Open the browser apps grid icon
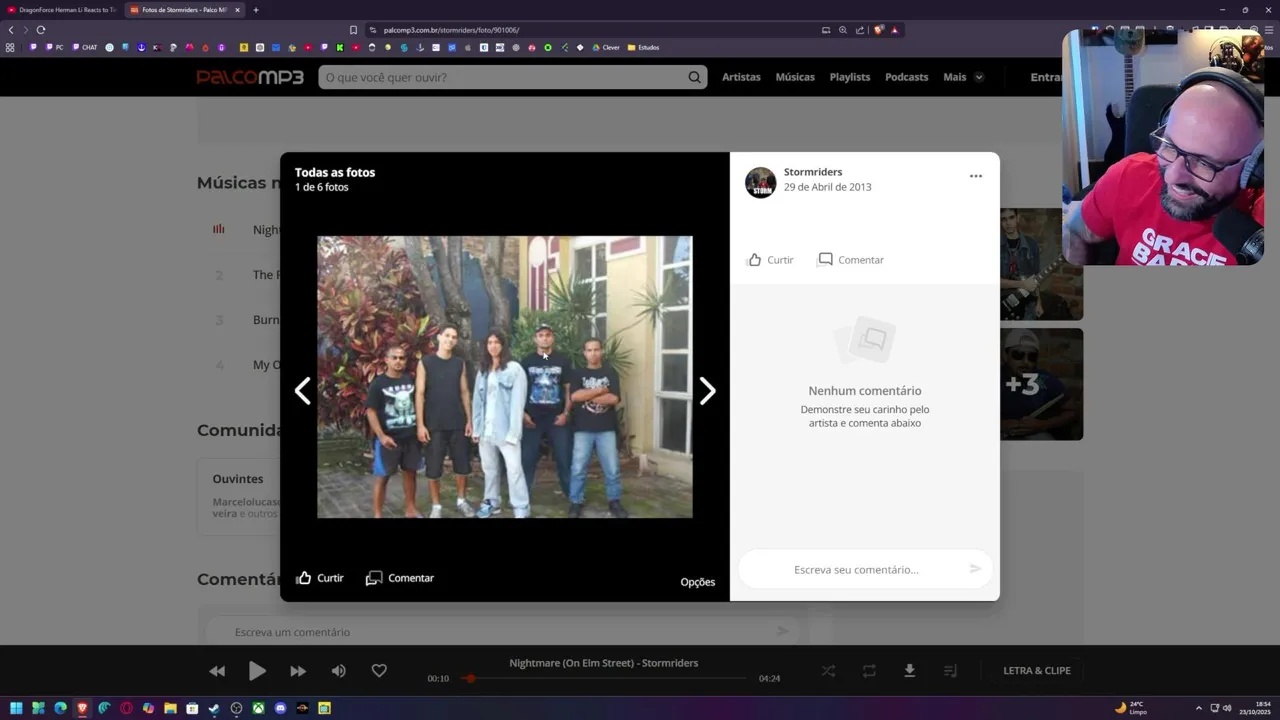Image resolution: width=1280 pixels, height=720 pixels. [x=10, y=47]
